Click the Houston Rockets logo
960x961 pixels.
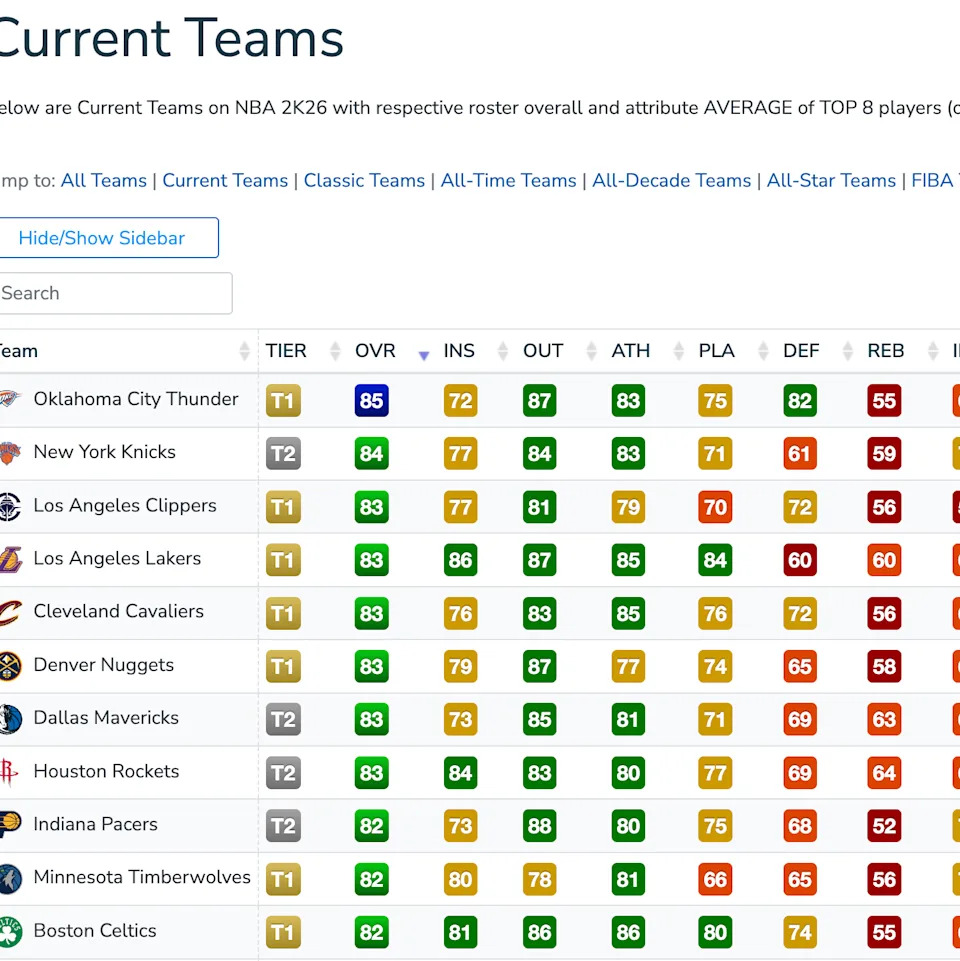pos(10,772)
